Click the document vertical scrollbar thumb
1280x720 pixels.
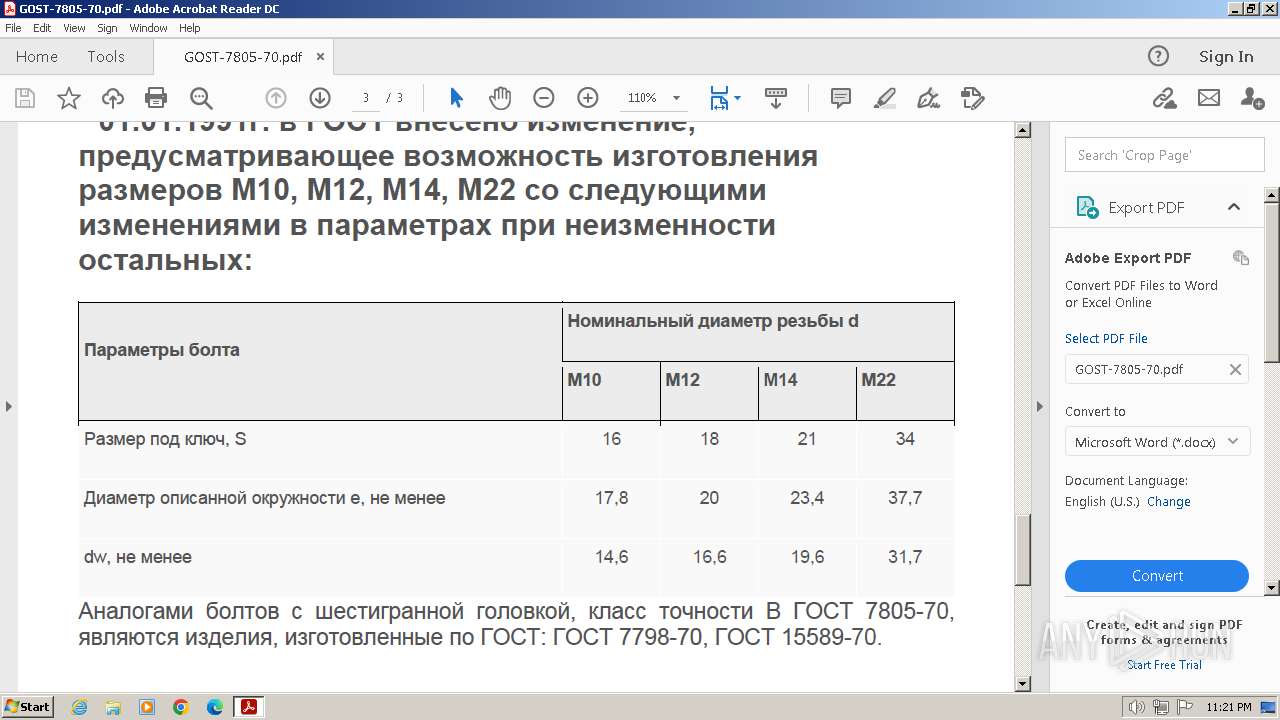1023,549
